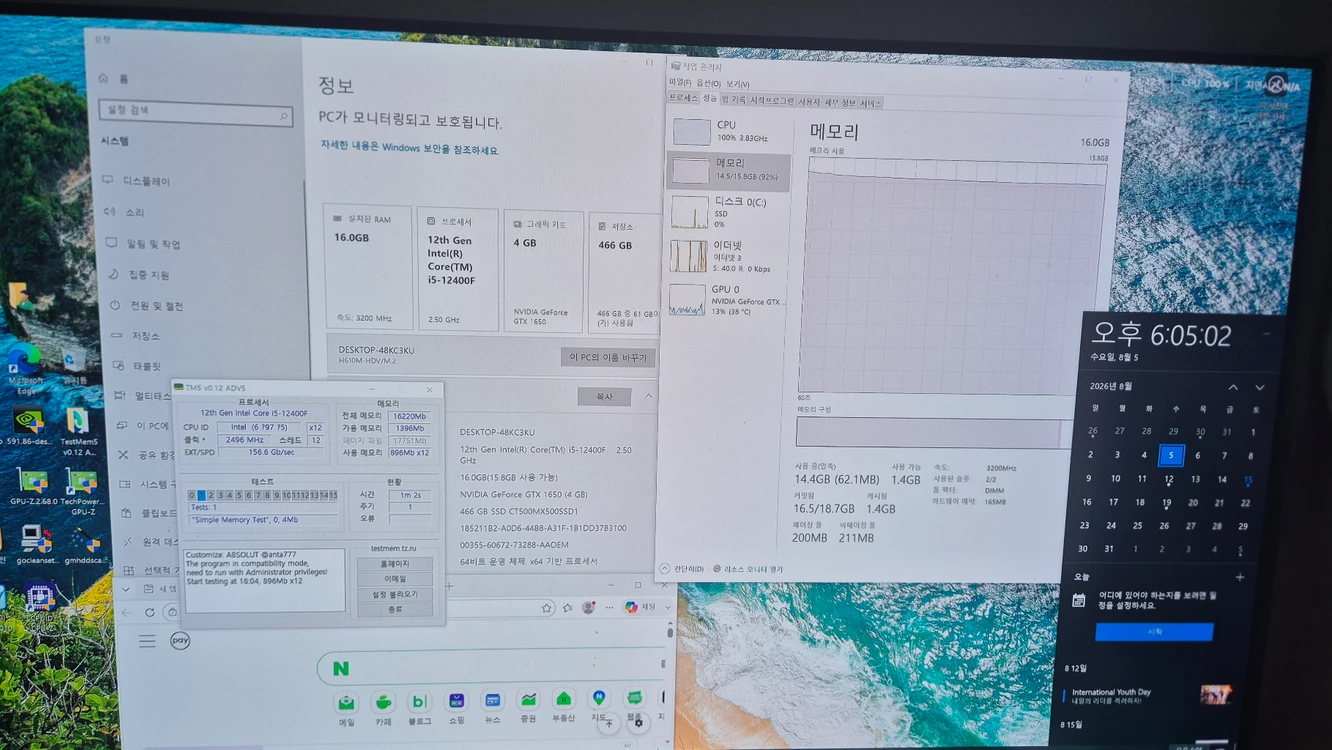Click 홈페이지 button in TestMem5

tap(395, 564)
